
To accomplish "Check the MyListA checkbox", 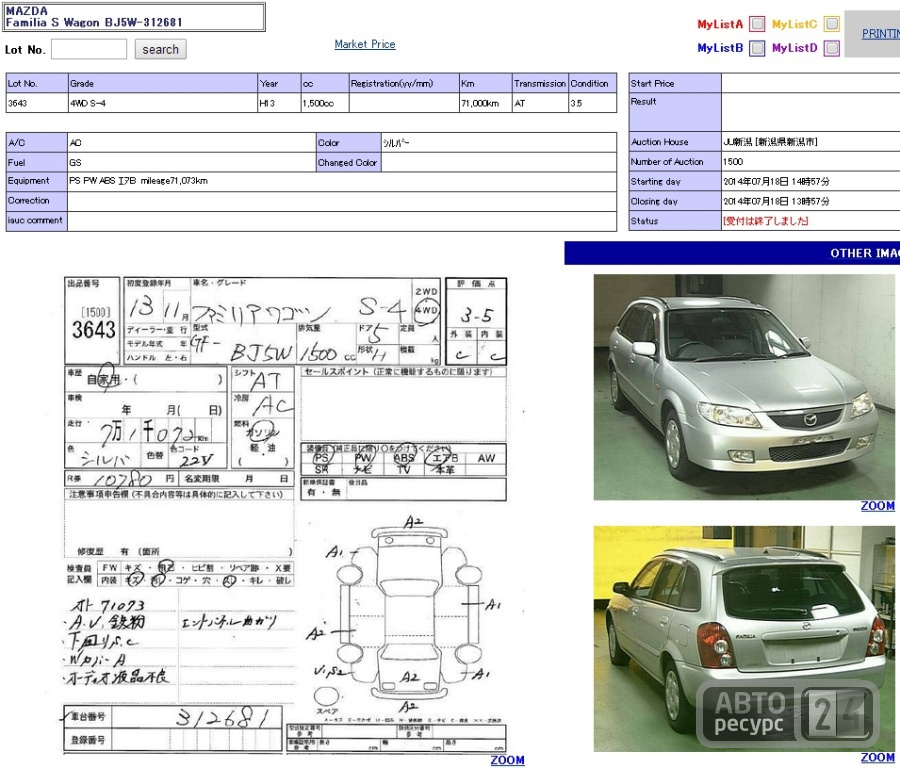I will tap(758, 24).
